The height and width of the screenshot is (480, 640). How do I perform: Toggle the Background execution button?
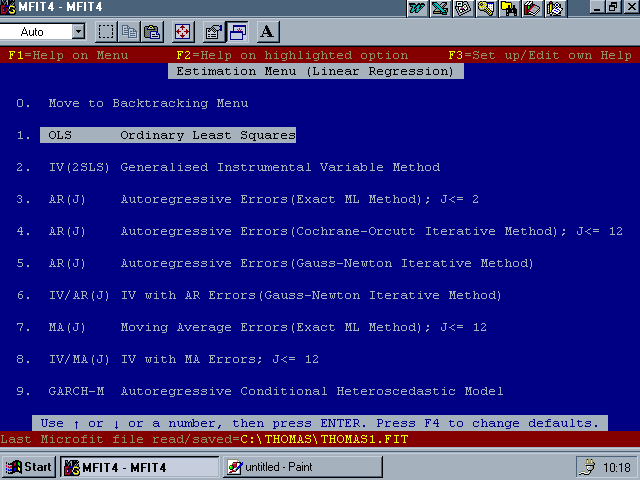(237, 32)
